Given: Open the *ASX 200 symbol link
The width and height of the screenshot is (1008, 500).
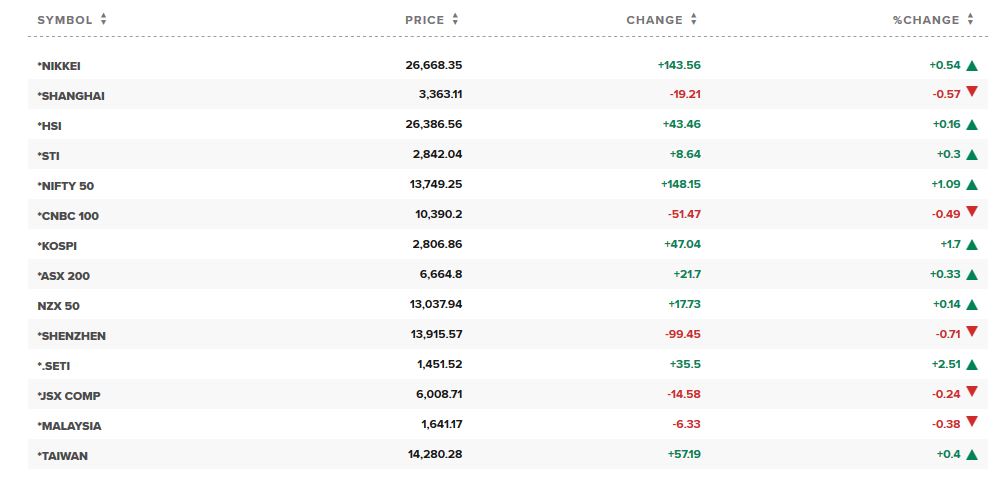Looking at the screenshot, I should (64, 276).
